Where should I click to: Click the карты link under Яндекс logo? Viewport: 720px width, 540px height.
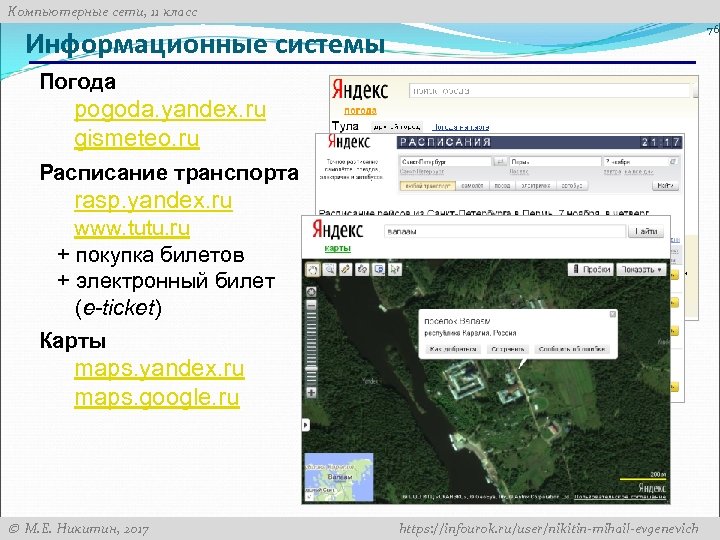(338, 248)
